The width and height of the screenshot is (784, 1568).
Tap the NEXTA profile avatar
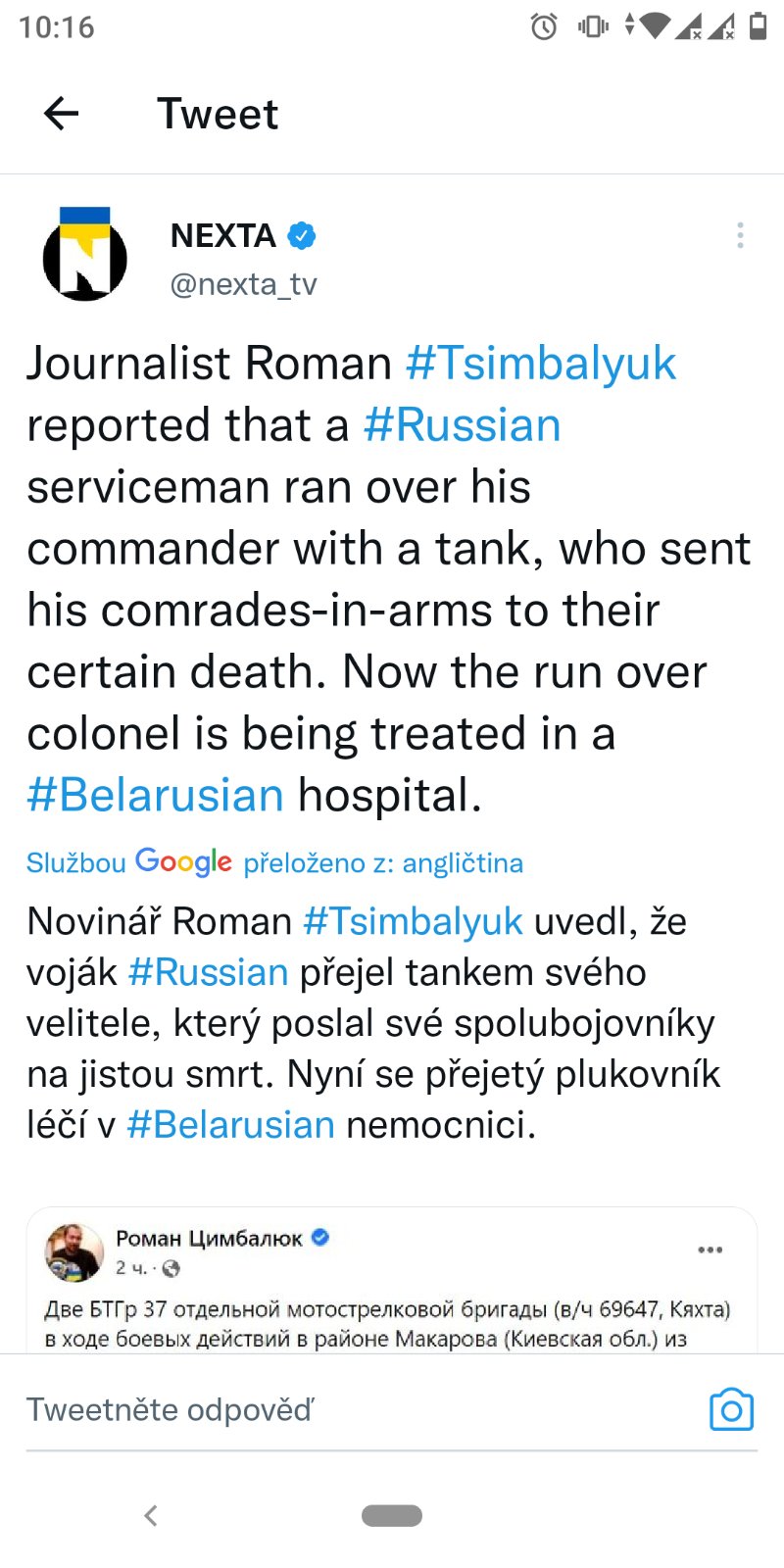click(x=85, y=255)
